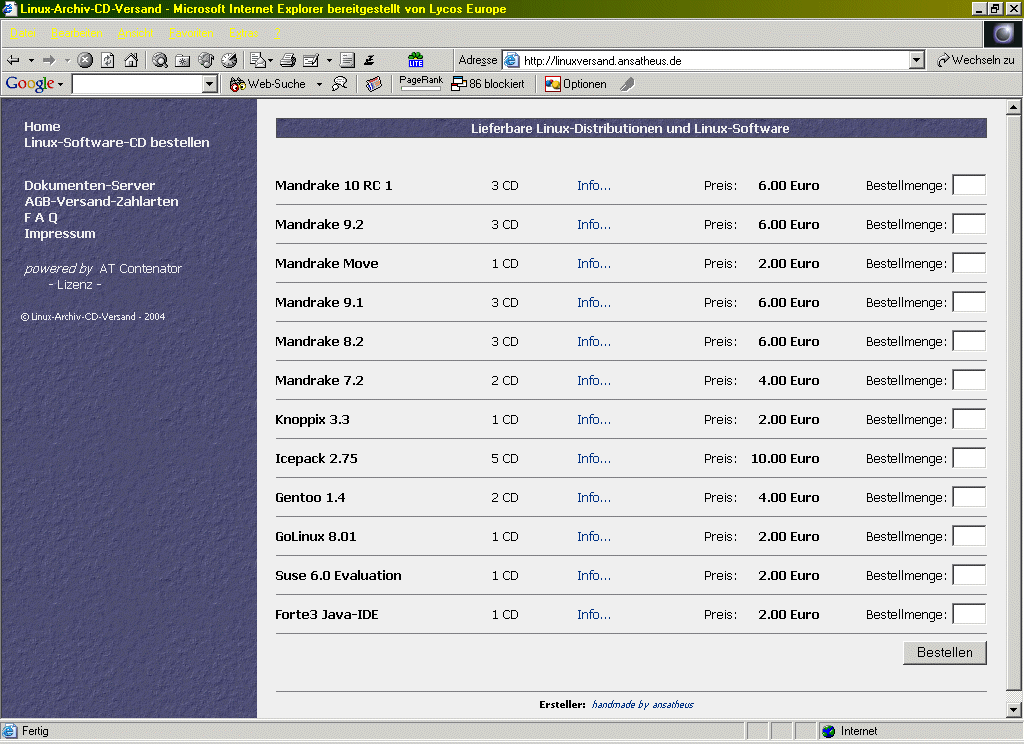
Task: Go forward with the Forward arrow
Action: (x=49, y=60)
